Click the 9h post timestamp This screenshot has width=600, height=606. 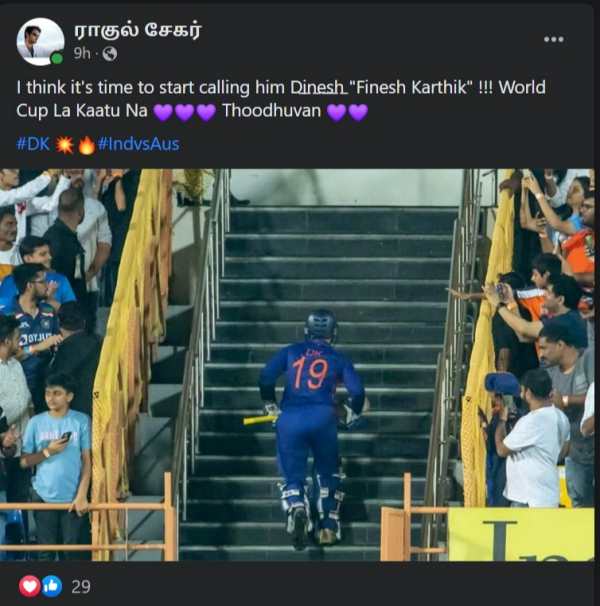(x=82, y=53)
